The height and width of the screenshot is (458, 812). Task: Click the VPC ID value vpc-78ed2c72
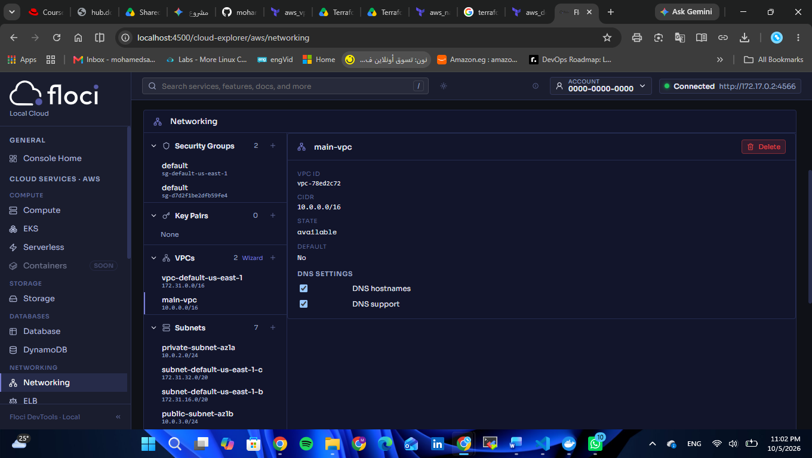318,183
